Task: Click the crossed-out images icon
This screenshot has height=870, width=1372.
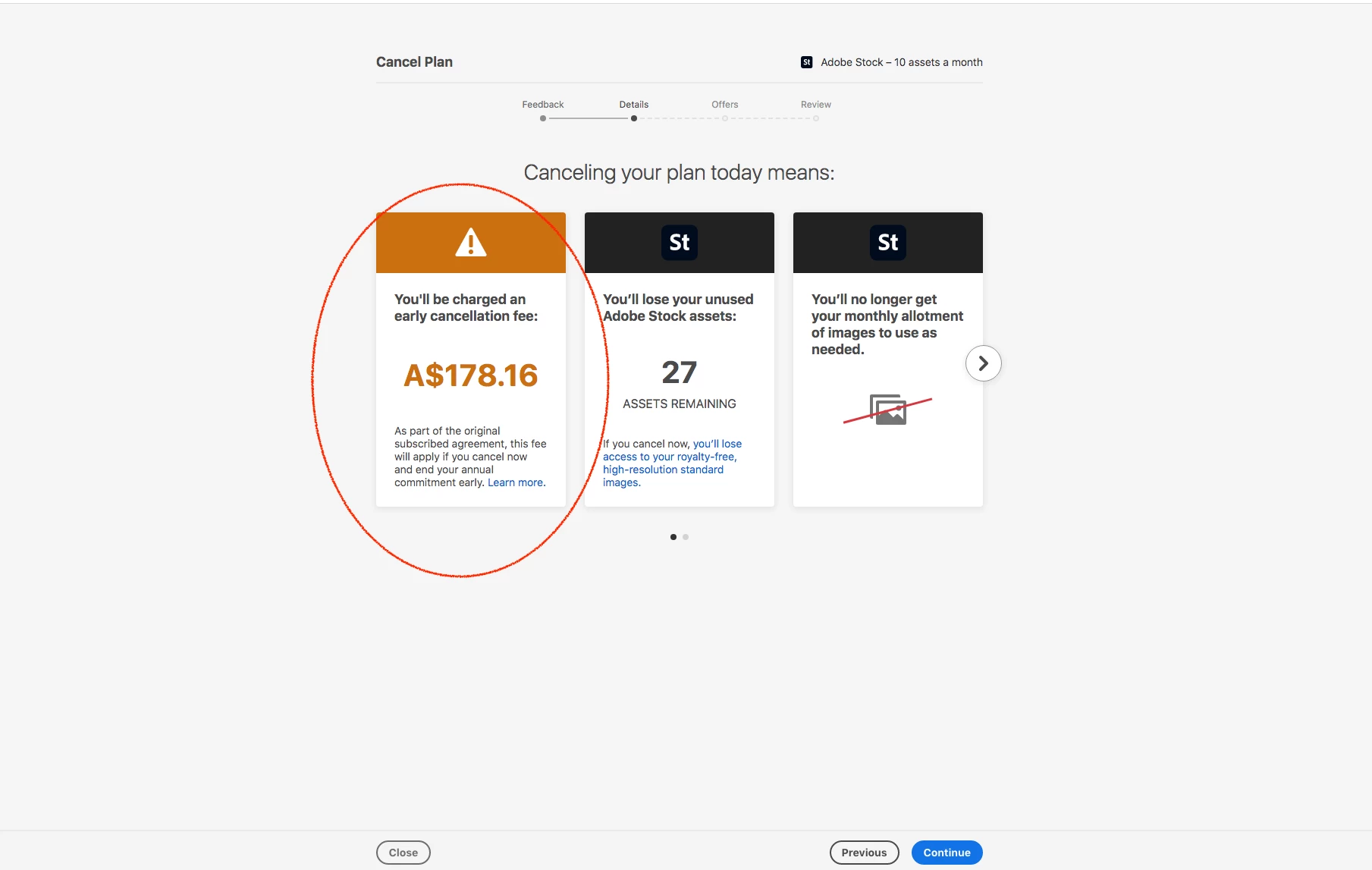Action: pos(888,410)
